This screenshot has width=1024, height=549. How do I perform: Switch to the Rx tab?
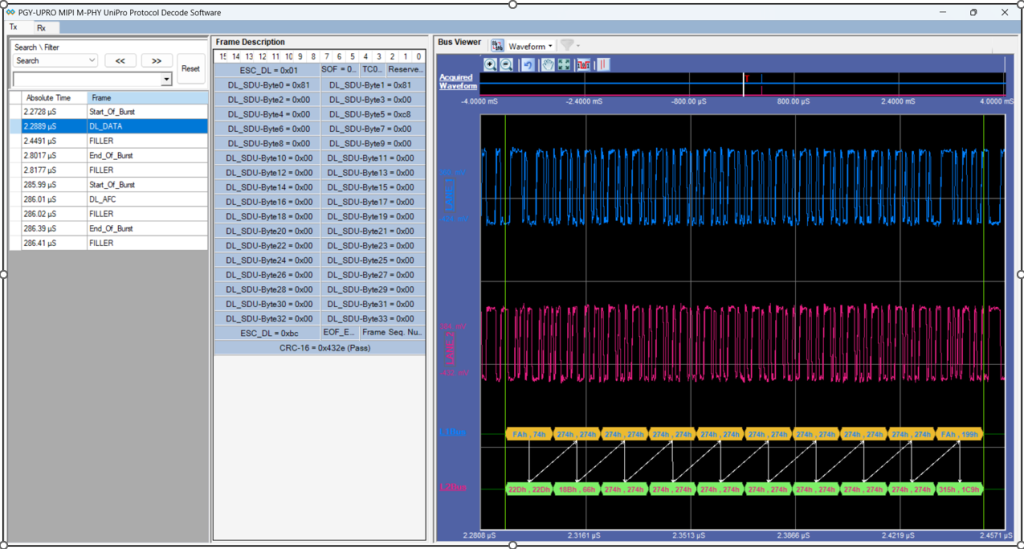click(x=41, y=28)
